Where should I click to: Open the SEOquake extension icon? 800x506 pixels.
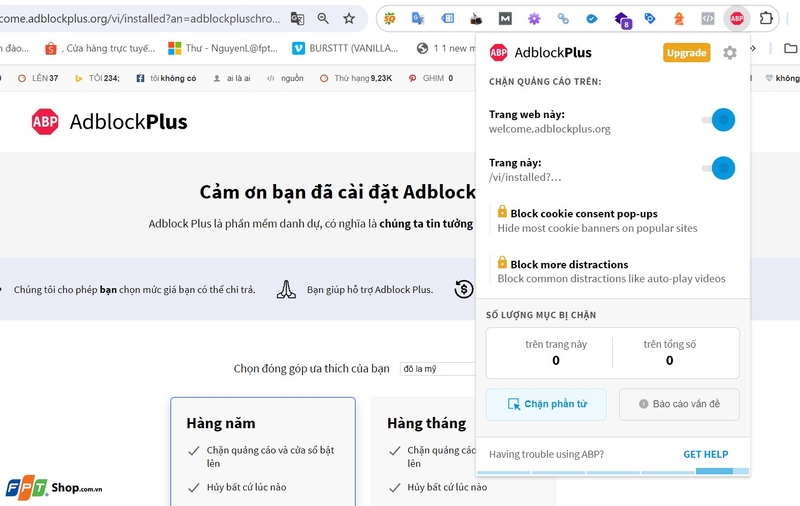click(389, 19)
